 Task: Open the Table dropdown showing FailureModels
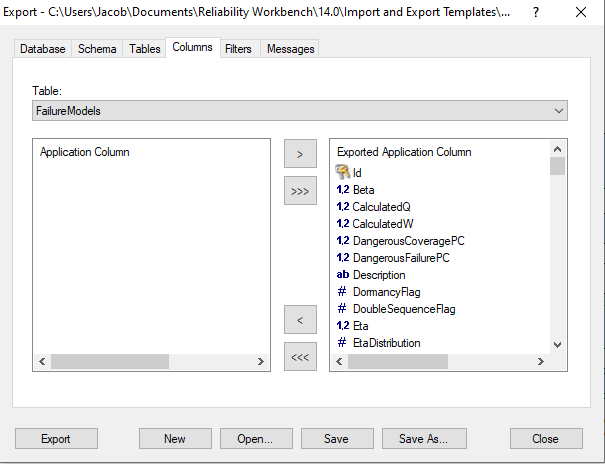click(299, 111)
